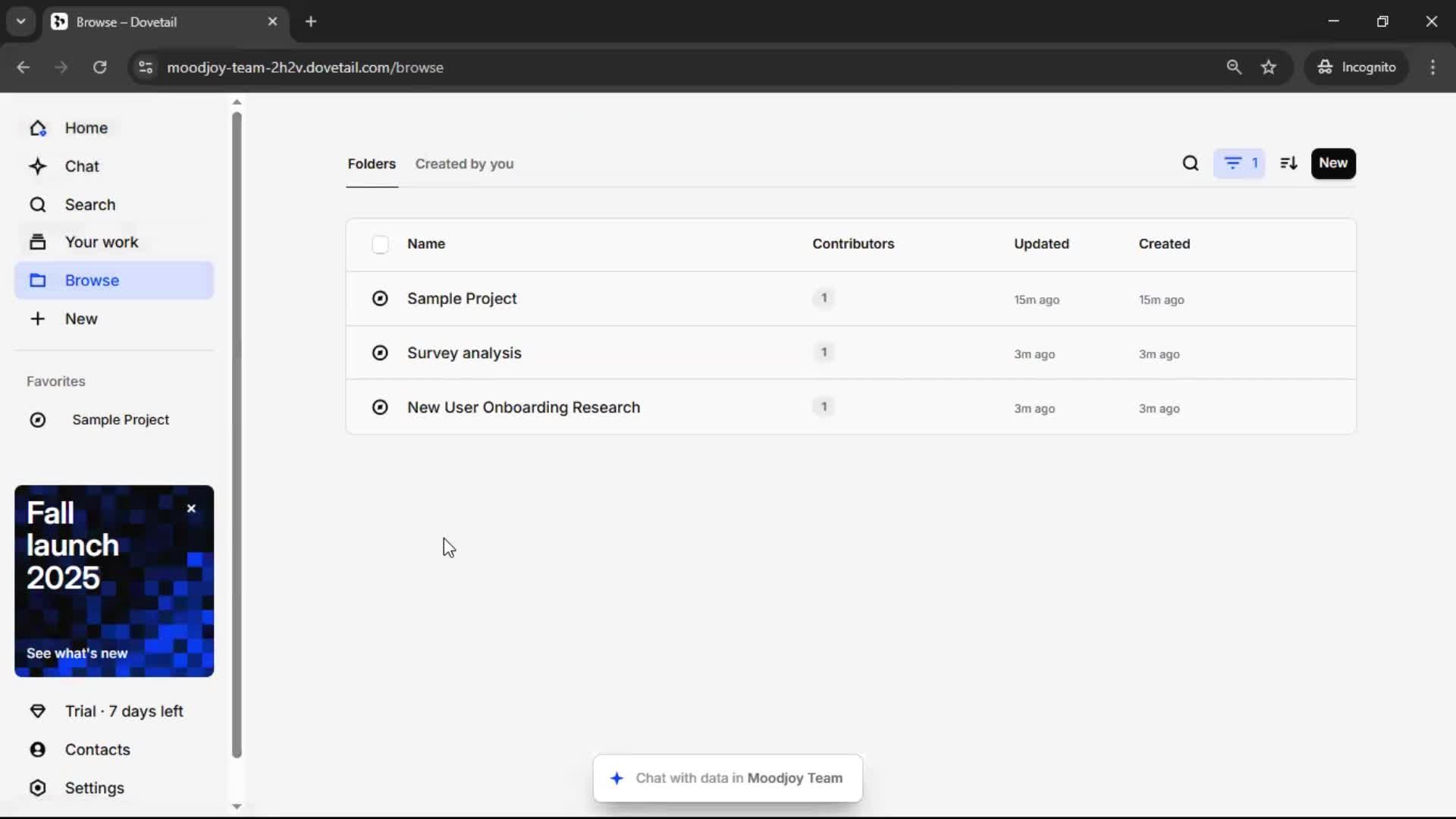The height and width of the screenshot is (819, 1456).
Task: Open the Chrome three-dot menu
Action: [x=1432, y=67]
